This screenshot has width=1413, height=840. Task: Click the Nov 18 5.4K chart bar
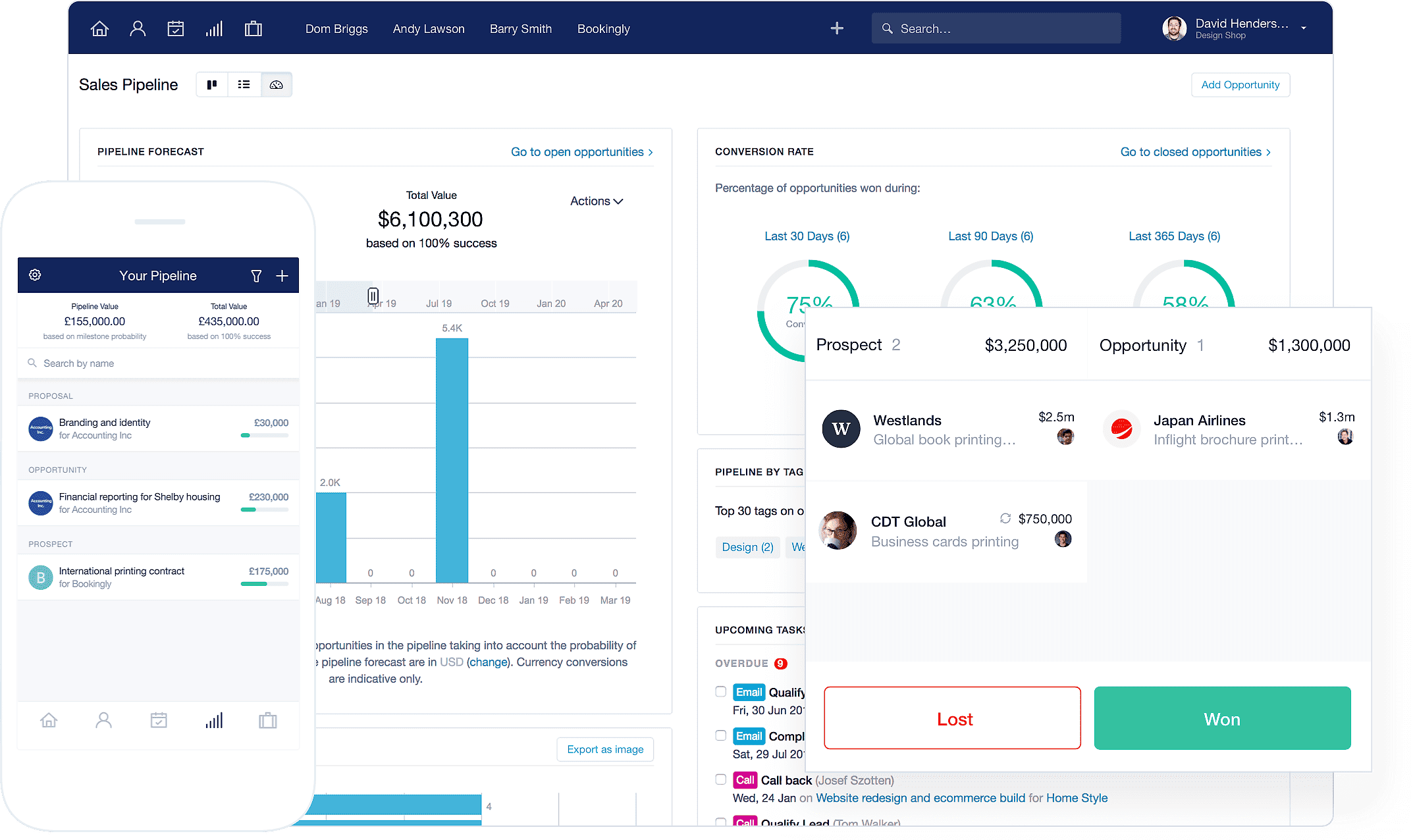[x=452, y=461]
